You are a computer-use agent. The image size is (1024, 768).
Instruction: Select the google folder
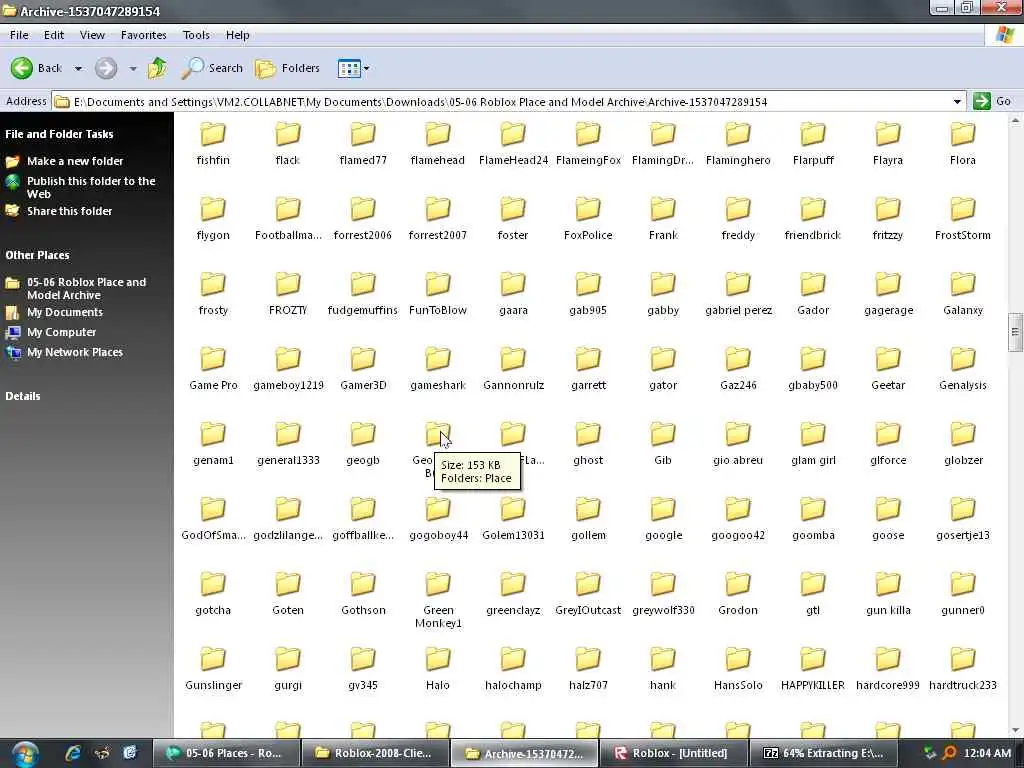click(663, 519)
